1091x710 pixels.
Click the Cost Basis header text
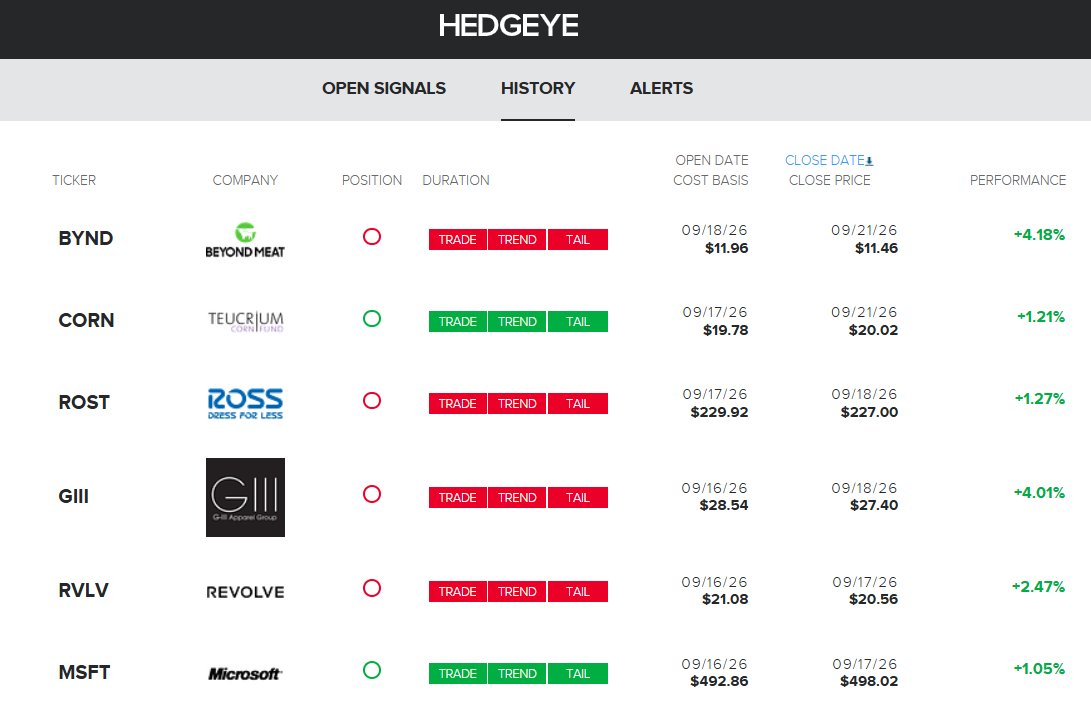(x=710, y=180)
